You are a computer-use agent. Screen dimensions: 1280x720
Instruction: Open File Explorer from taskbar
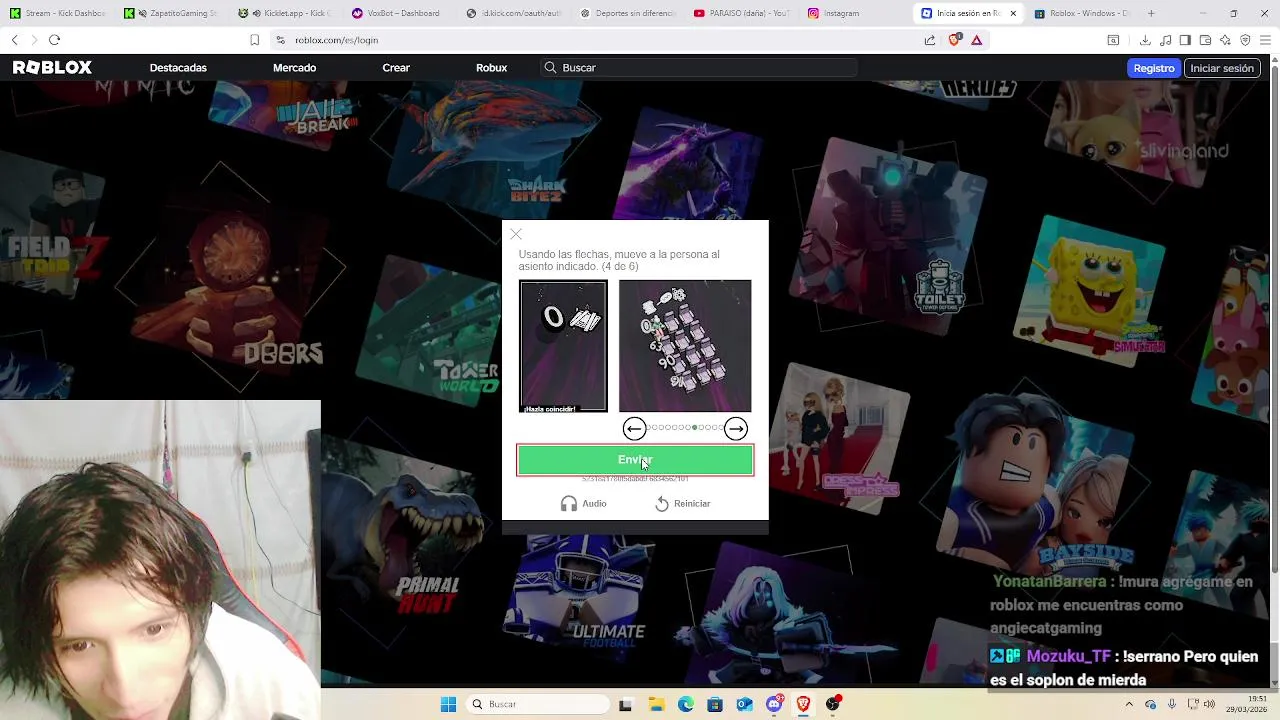click(657, 704)
